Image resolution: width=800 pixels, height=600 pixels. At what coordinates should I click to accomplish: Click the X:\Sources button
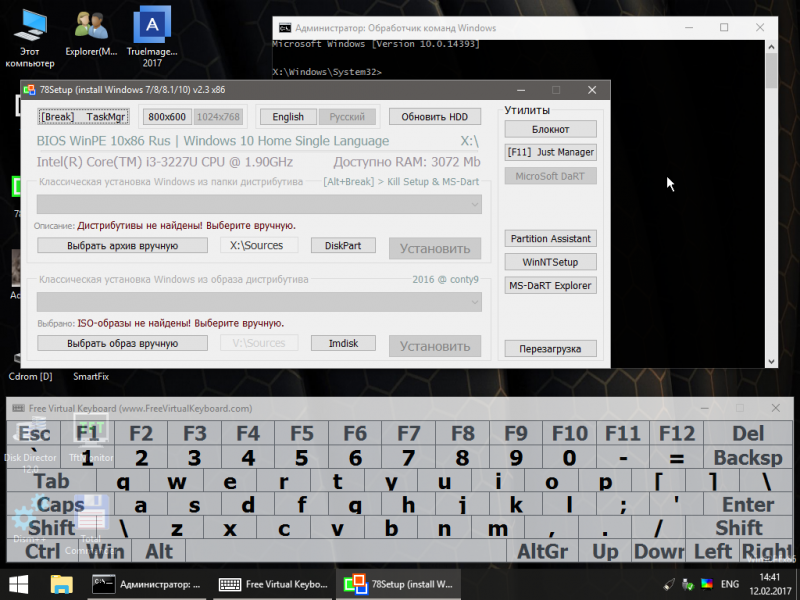[x=257, y=245]
